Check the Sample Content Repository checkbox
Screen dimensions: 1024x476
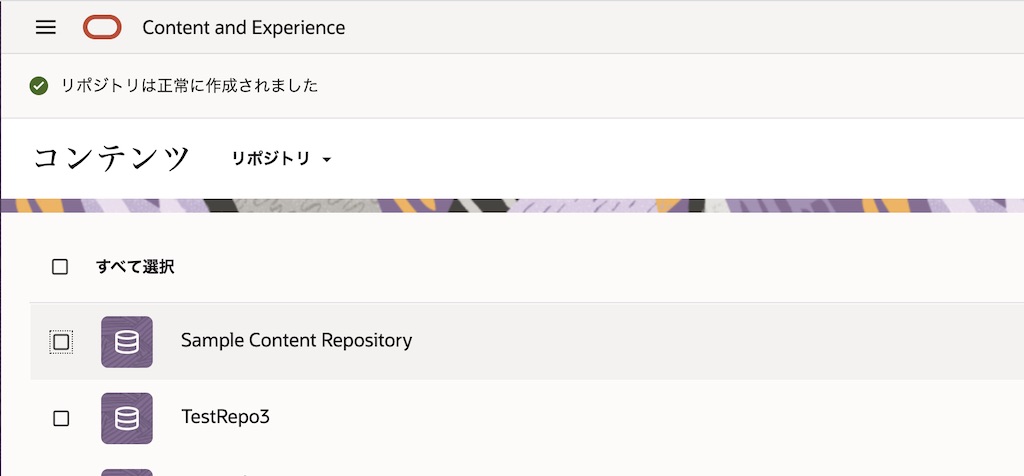point(61,342)
